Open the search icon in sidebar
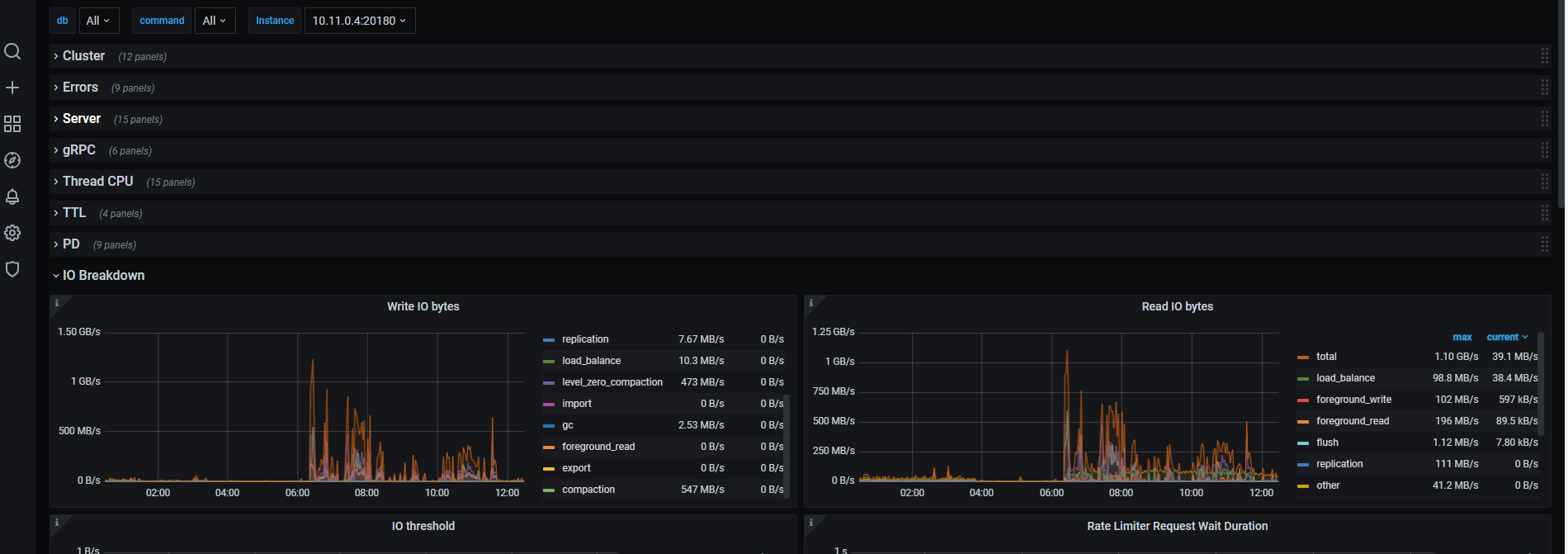 (x=12, y=51)
